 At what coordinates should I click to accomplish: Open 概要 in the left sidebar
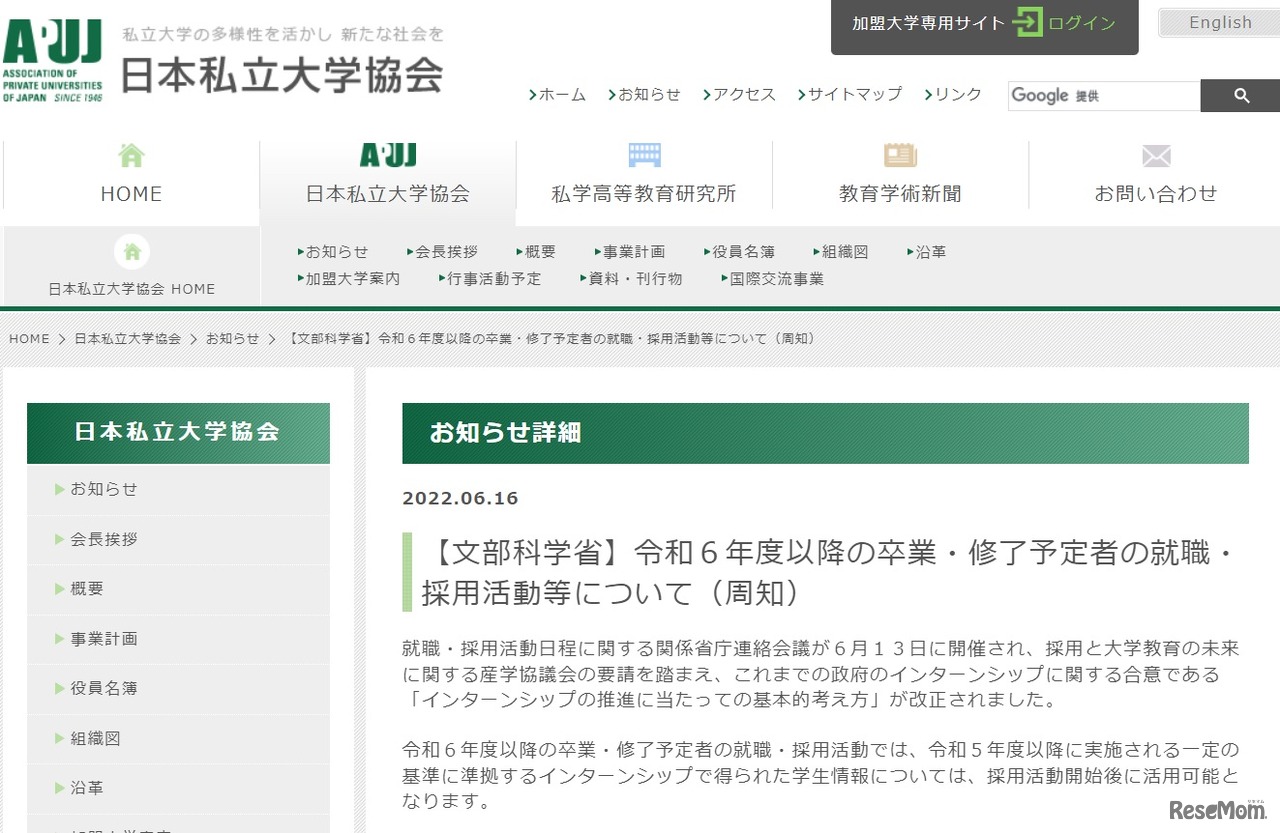click(x=178, y=589)
